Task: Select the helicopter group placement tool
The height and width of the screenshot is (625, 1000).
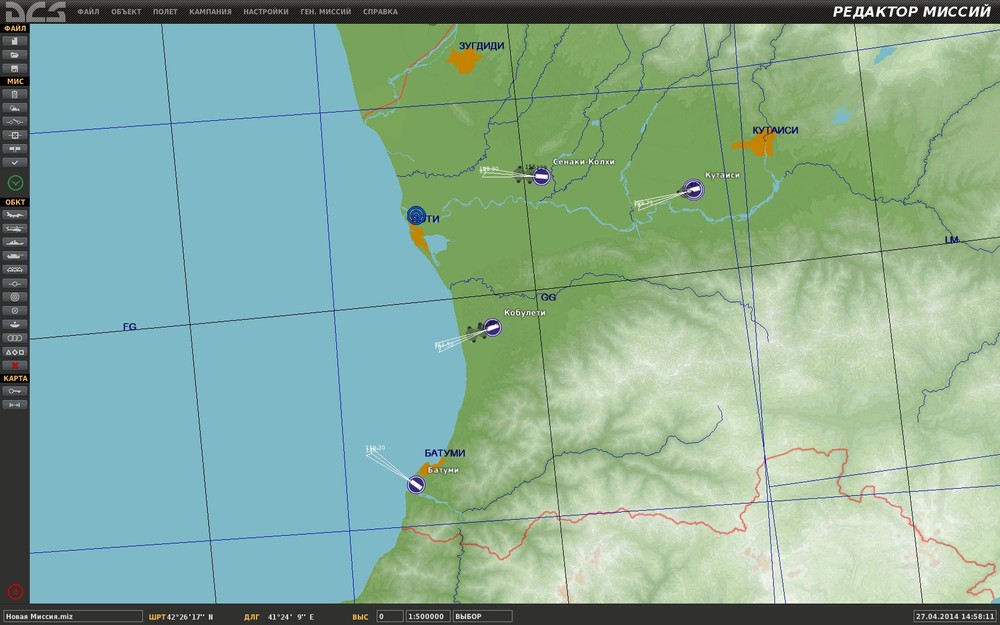Action: click(15, 228)
